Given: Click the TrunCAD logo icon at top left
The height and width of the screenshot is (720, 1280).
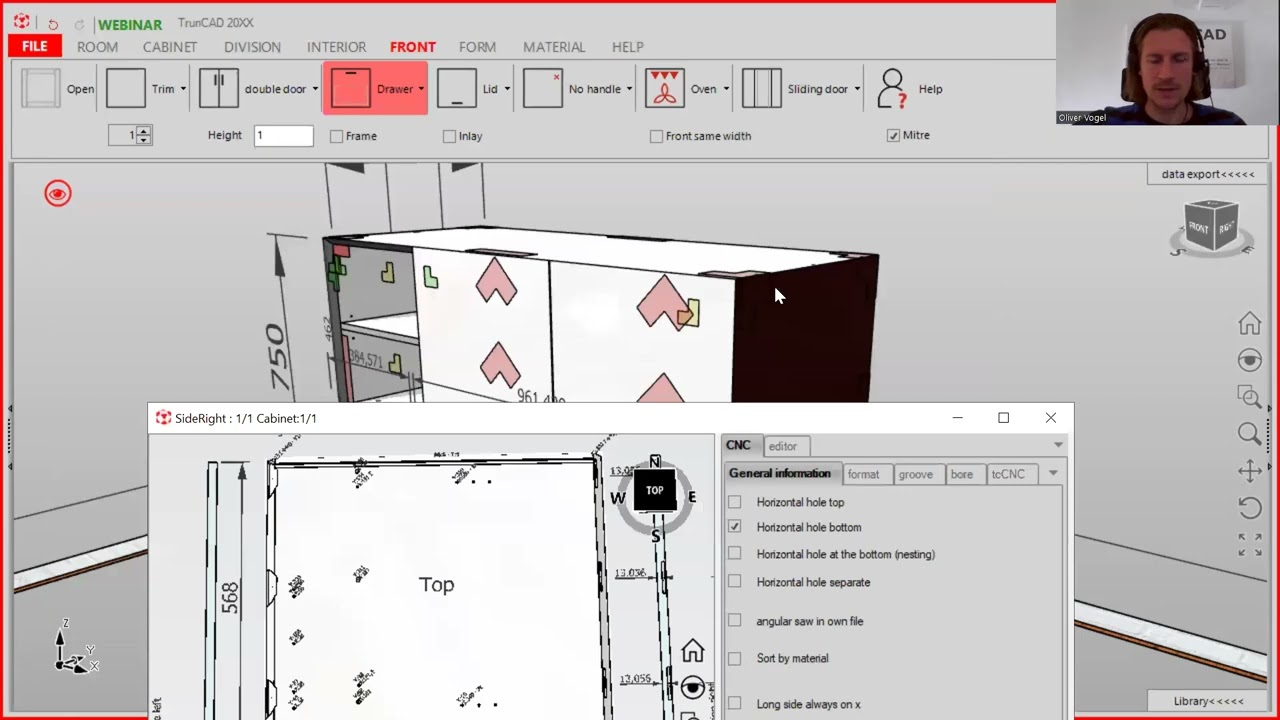Looking at the screenshot, I should [22, 22].
